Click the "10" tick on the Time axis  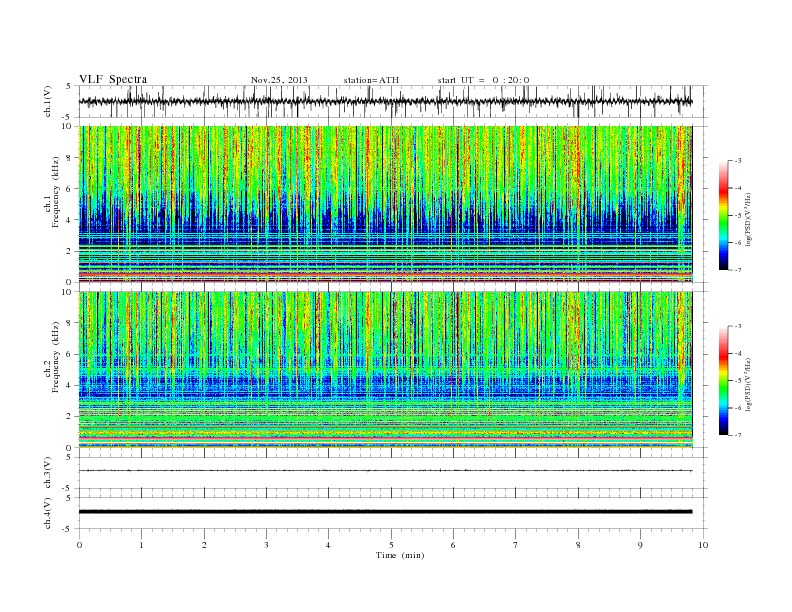coord(703,545)
